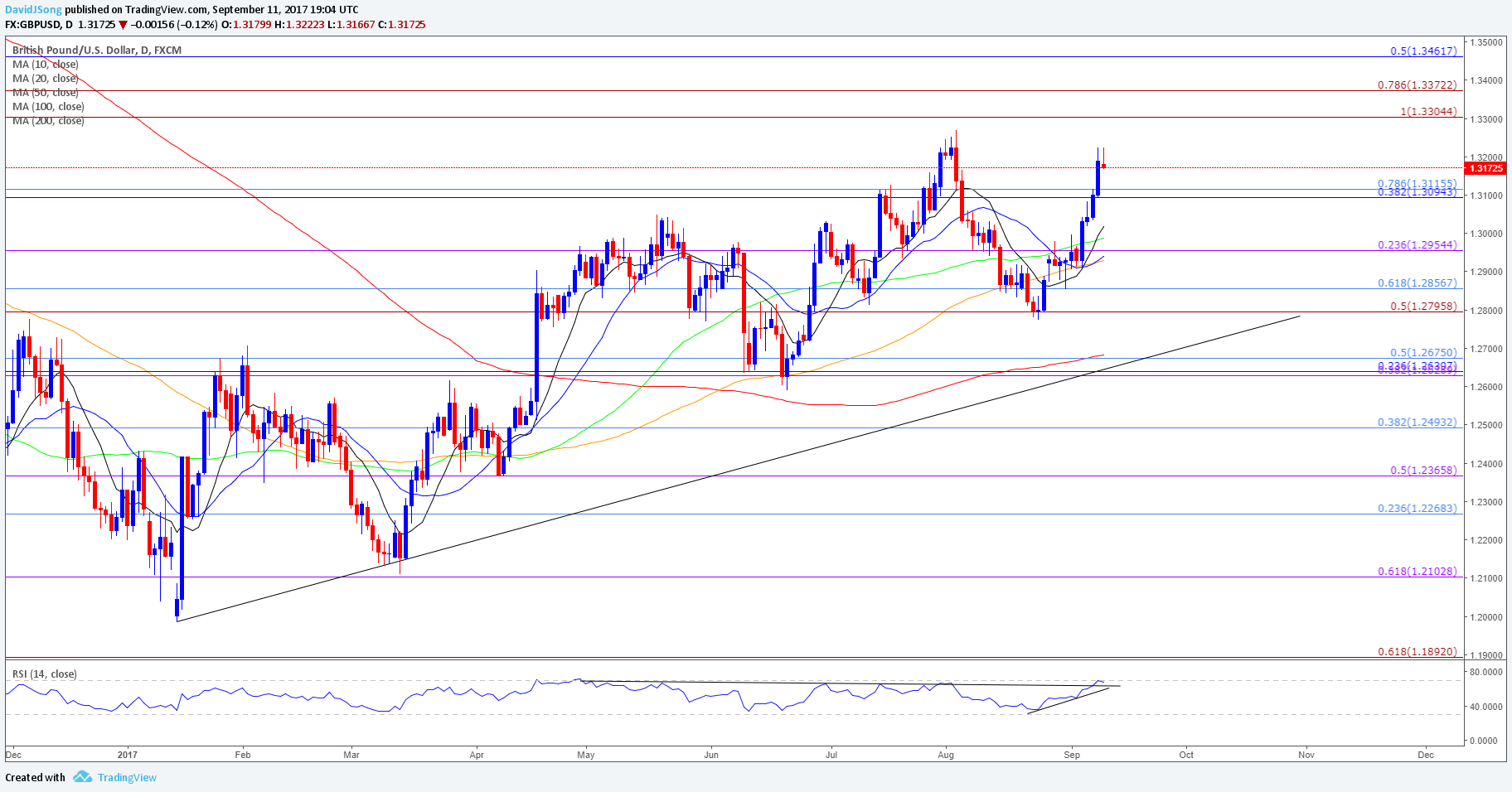Select the 0.5(1.27958) Fibonacci level label
Image resolution: width=1512 pixels, height=792 pixels.
point(1423,307)
